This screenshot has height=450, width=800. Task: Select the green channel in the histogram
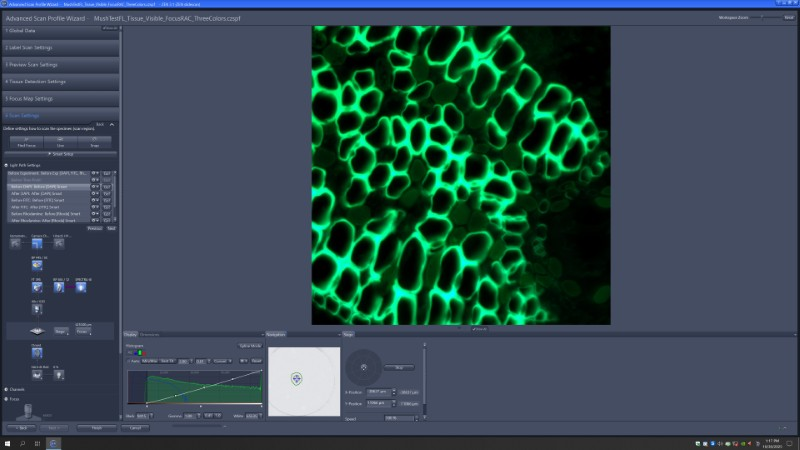[x=140, y=352]
